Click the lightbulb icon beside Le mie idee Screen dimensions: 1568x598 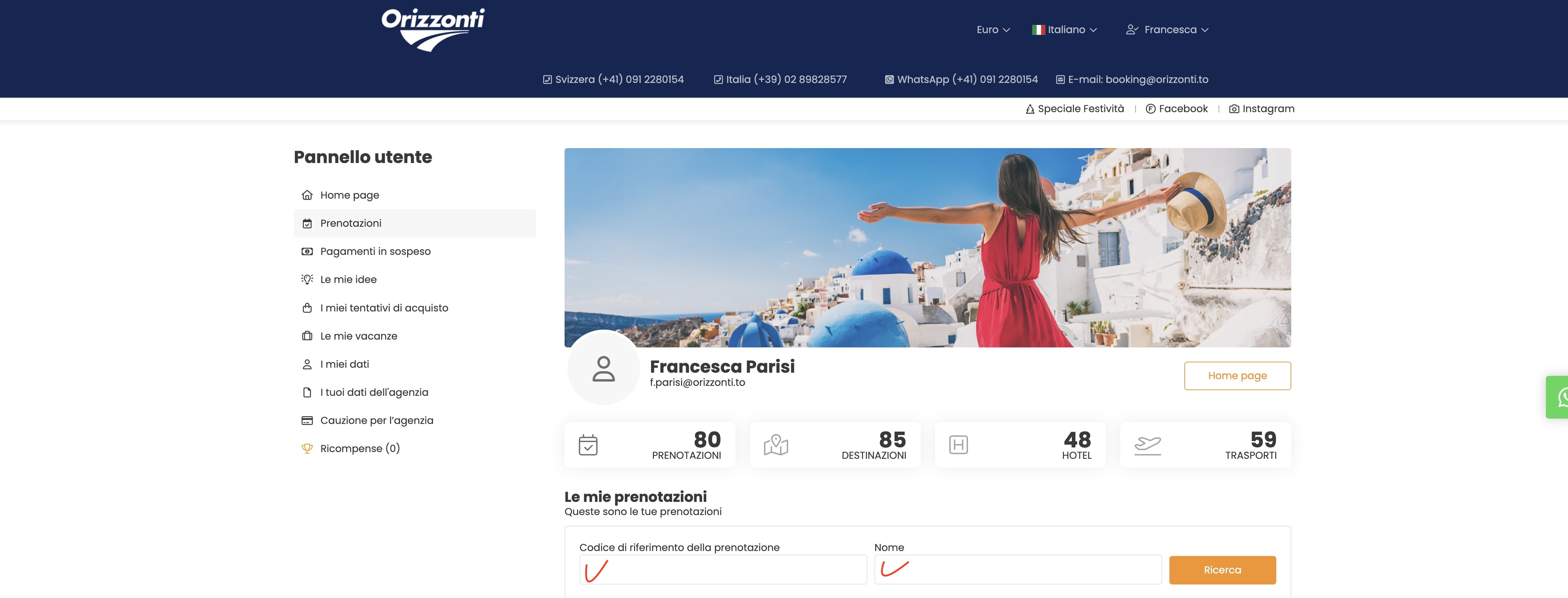tap(307, 279)
